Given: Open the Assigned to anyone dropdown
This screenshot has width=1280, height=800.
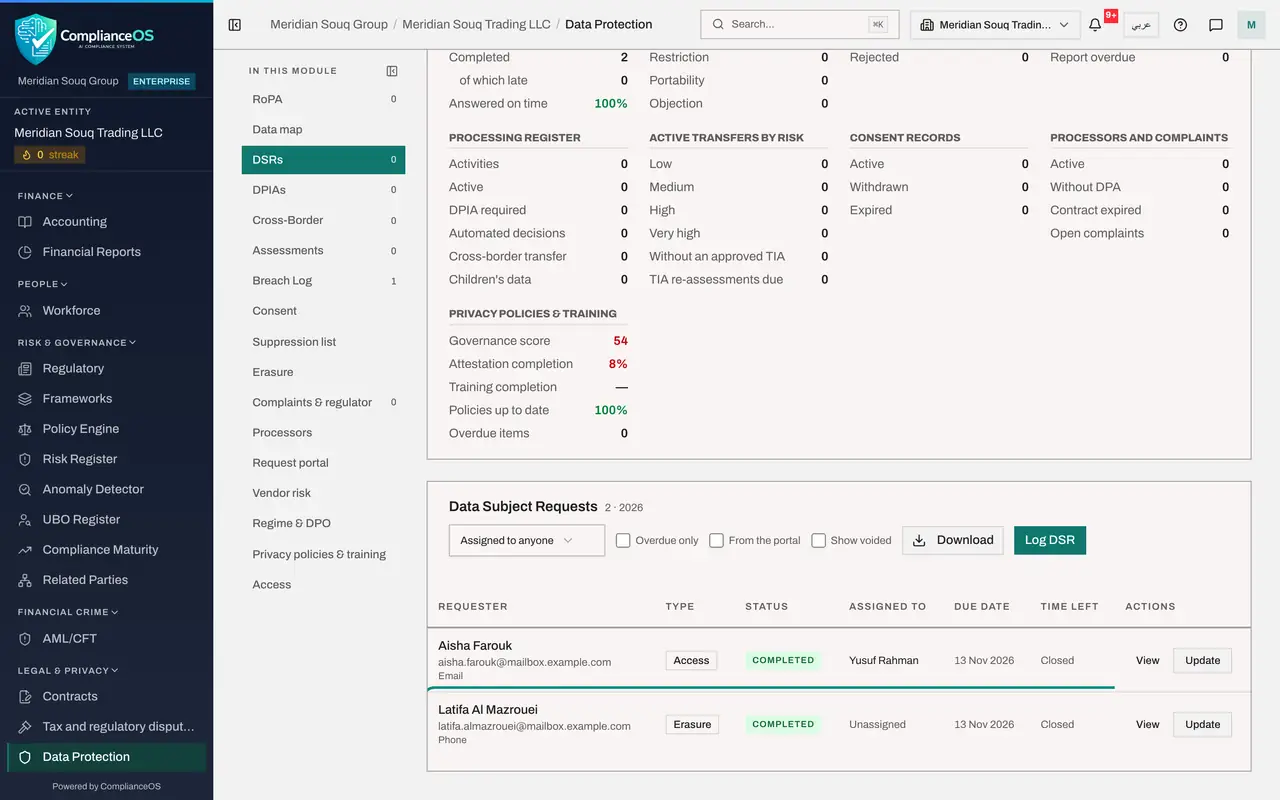Looking at the screenshot, I should 527,540.
